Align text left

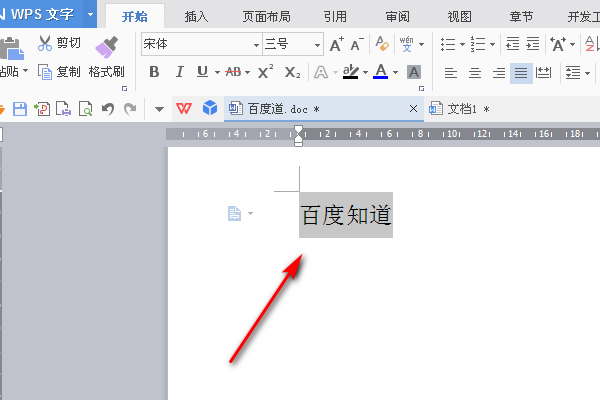pos(450,72)
